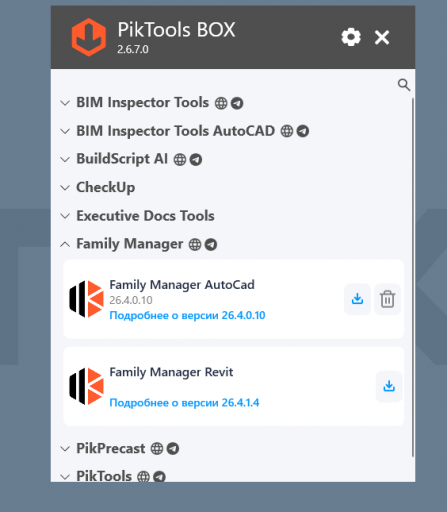Click the Family Manager AutoCad title

click(182, 285)
